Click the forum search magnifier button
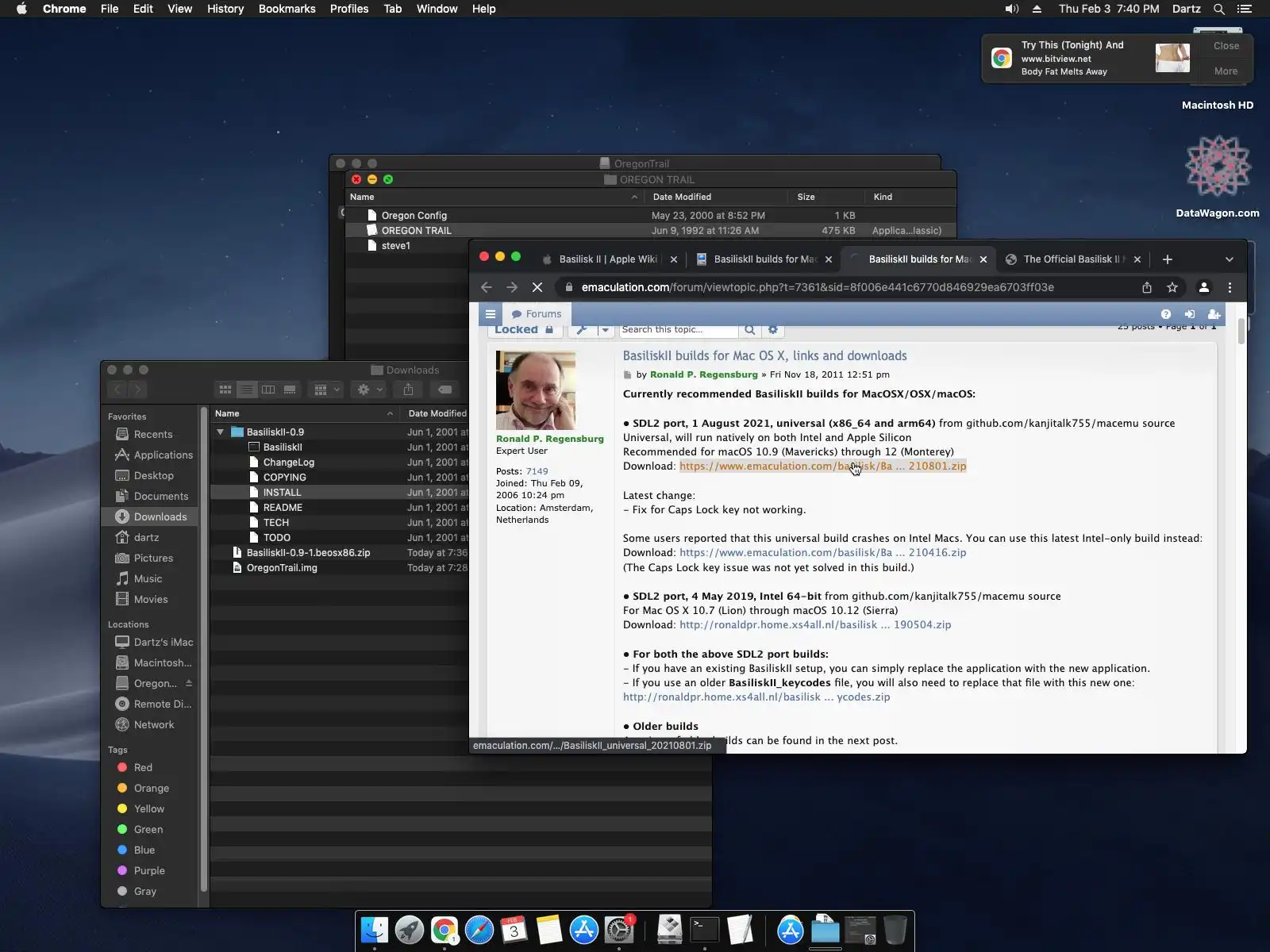This screenshot has width=1270, height=952. pyautogui.click(x=749, y=329)
